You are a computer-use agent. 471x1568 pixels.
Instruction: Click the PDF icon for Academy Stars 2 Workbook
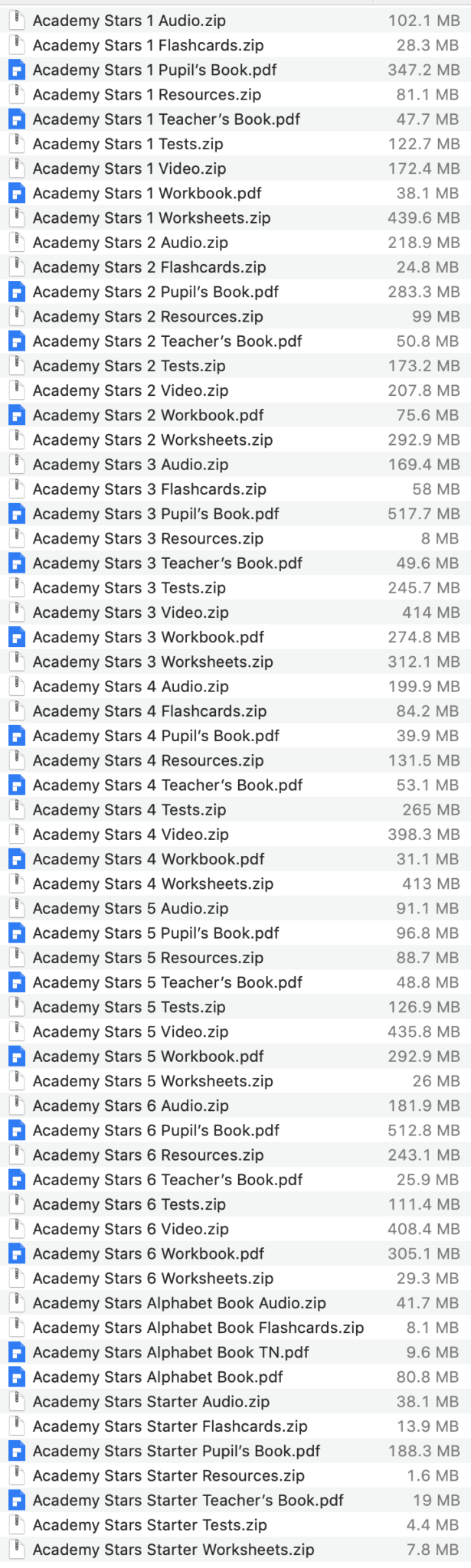coord(17,415)
